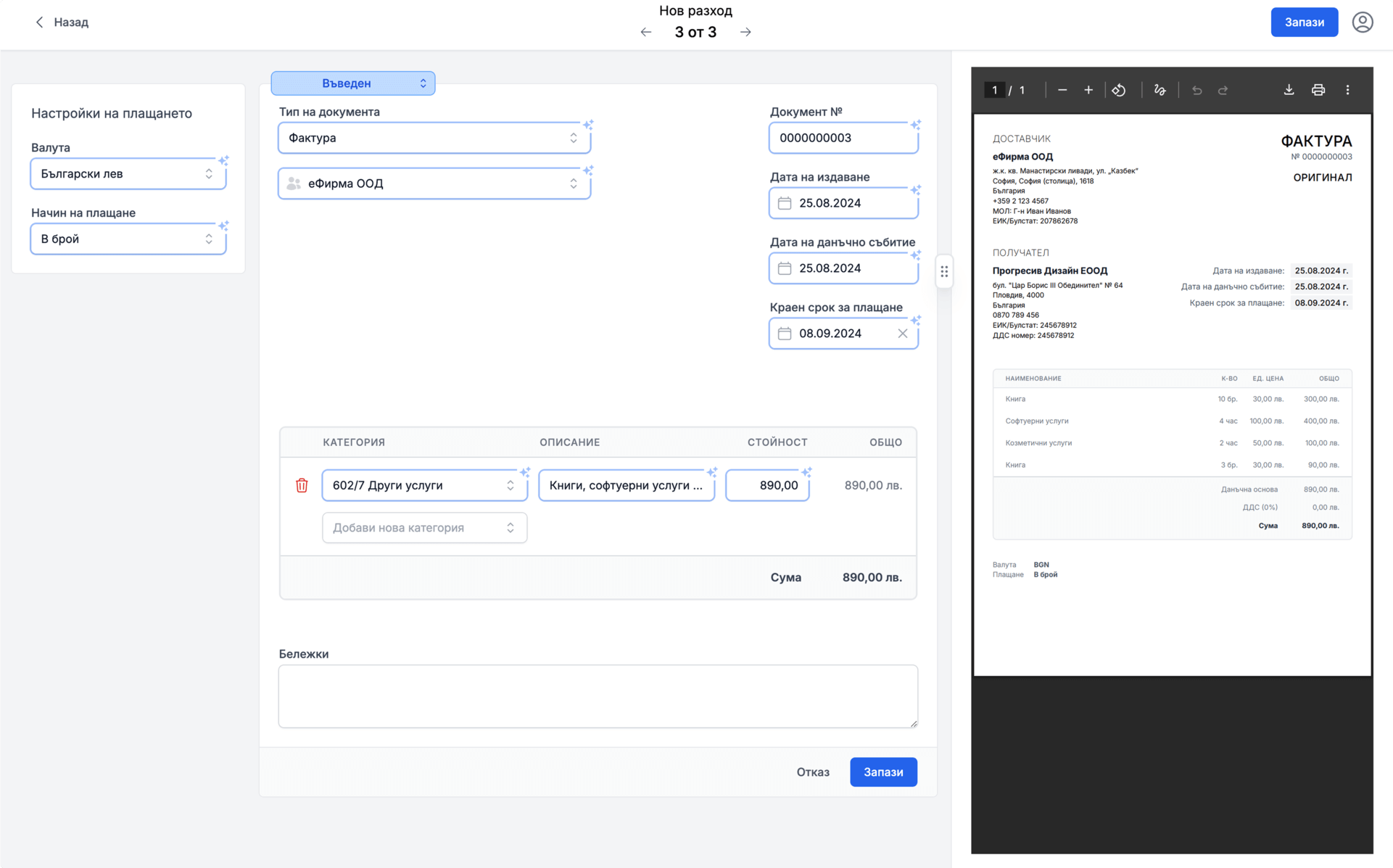Click the top-right Запази button
Viewport: 1393px width, 868px height.
tap(1304, 22)
